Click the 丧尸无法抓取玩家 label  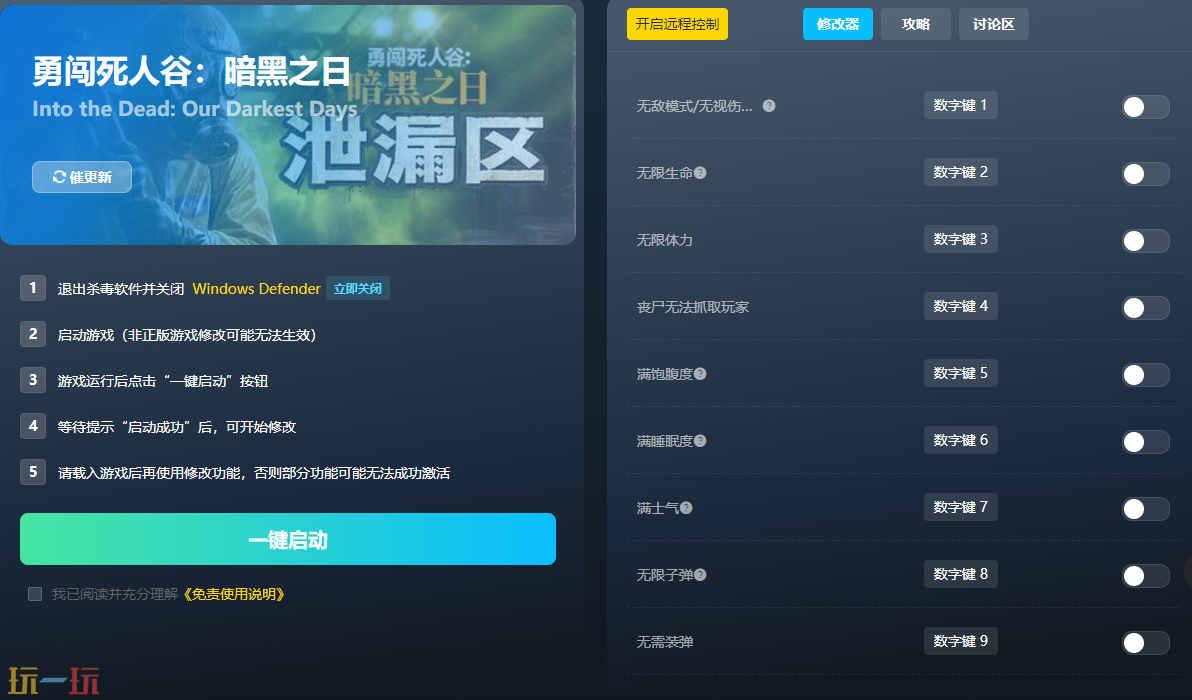[693, 307]
